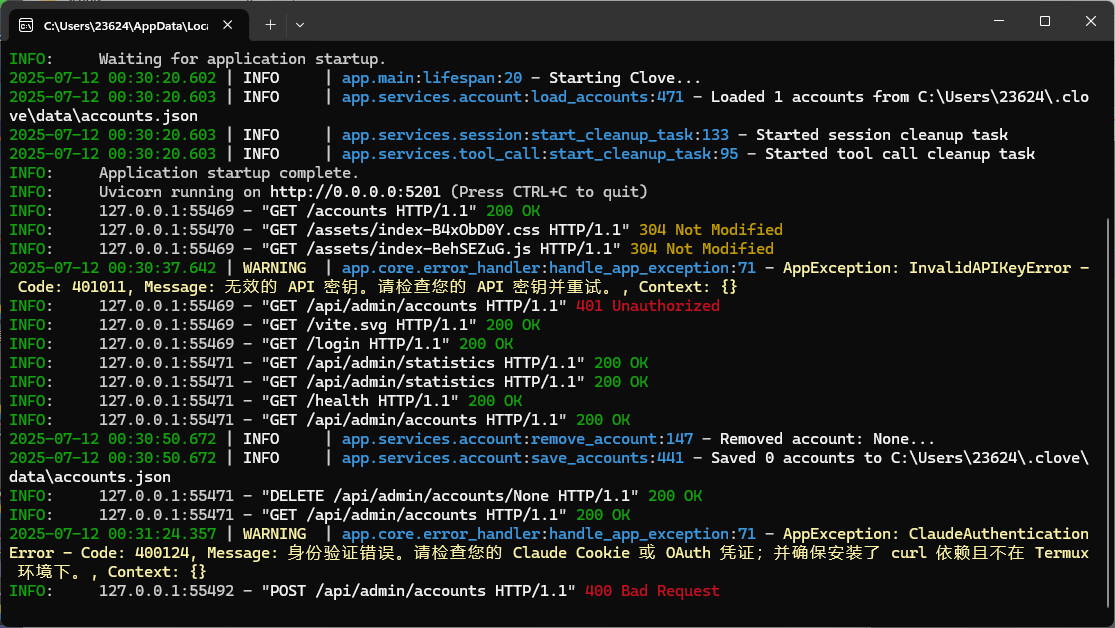Click the "Starting Clove..." log message
This screenshot has width=1115, height=628.
(x=624, y=78)
